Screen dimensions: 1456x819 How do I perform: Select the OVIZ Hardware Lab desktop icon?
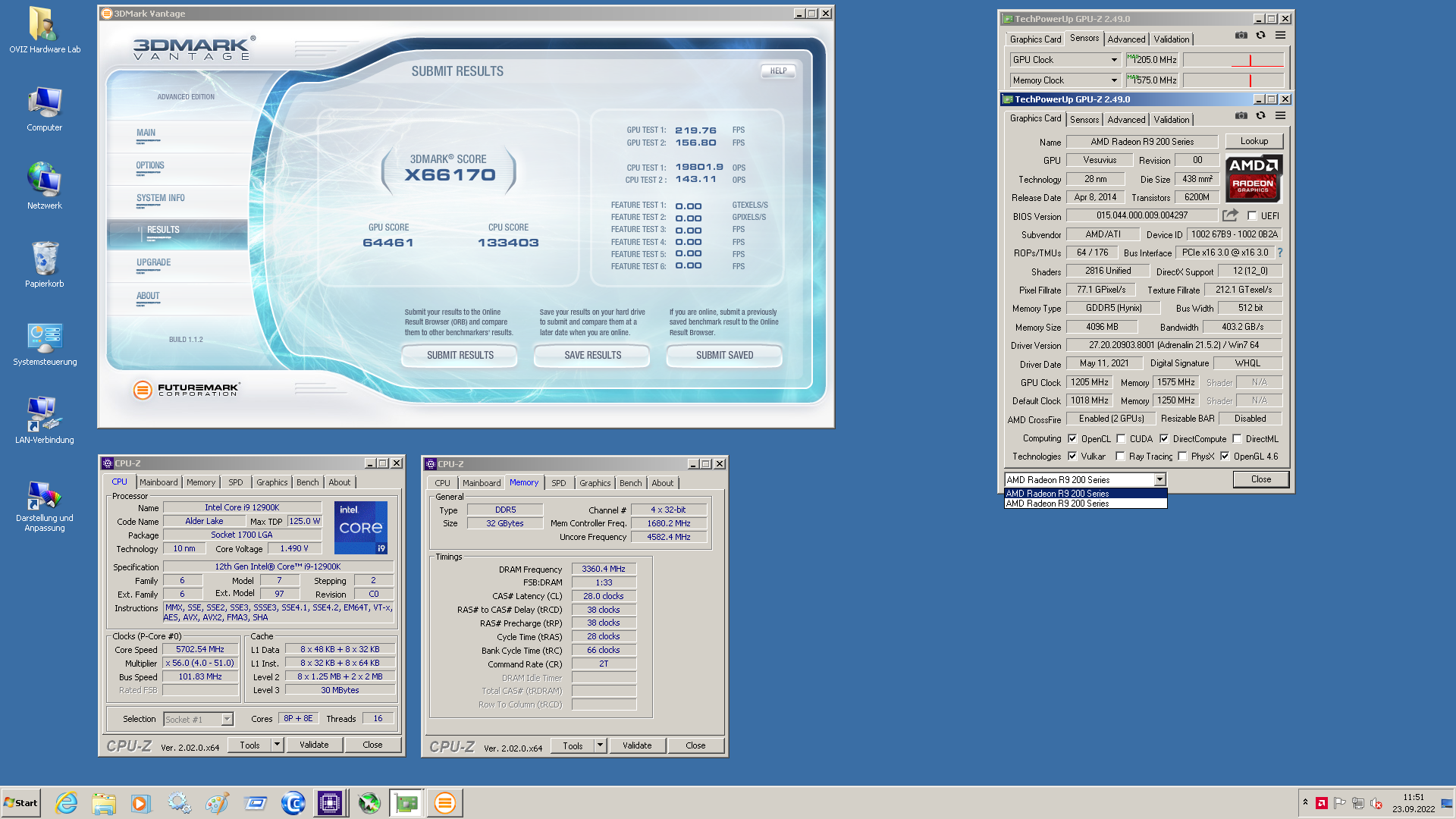tap(45, 30)
